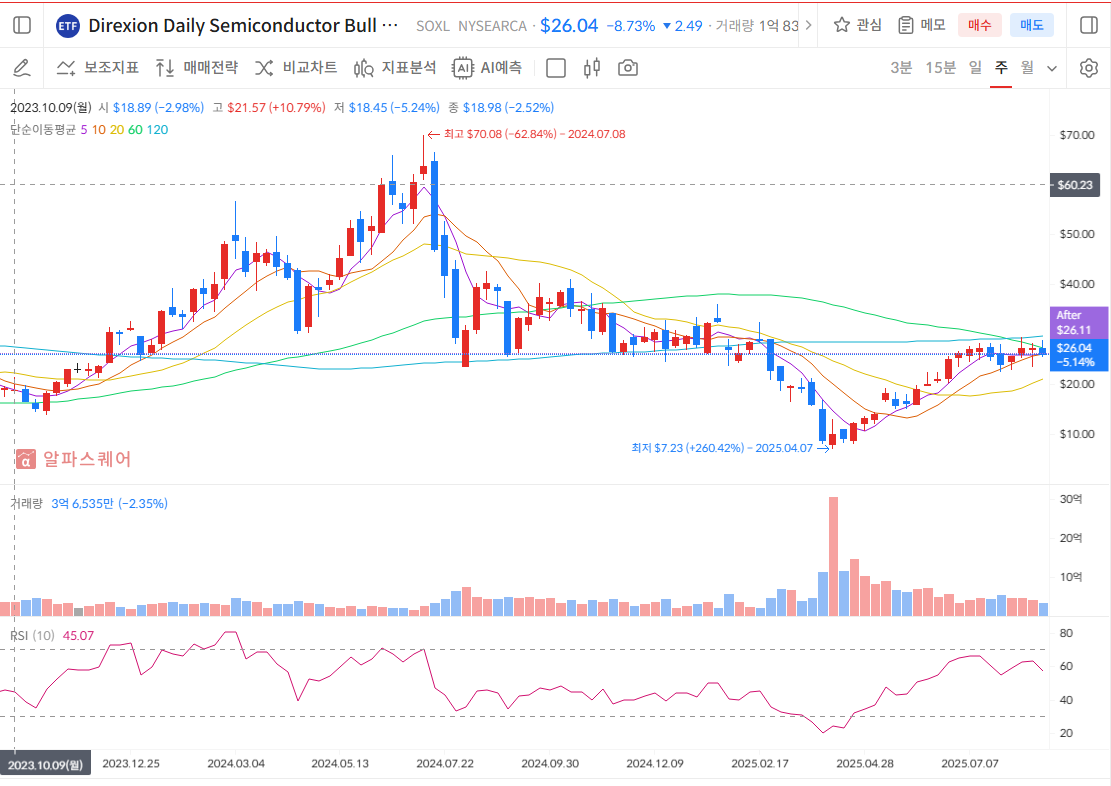Click moving average period 10
This screenshot has width=1111, height=786.
[x=98, y=130]
